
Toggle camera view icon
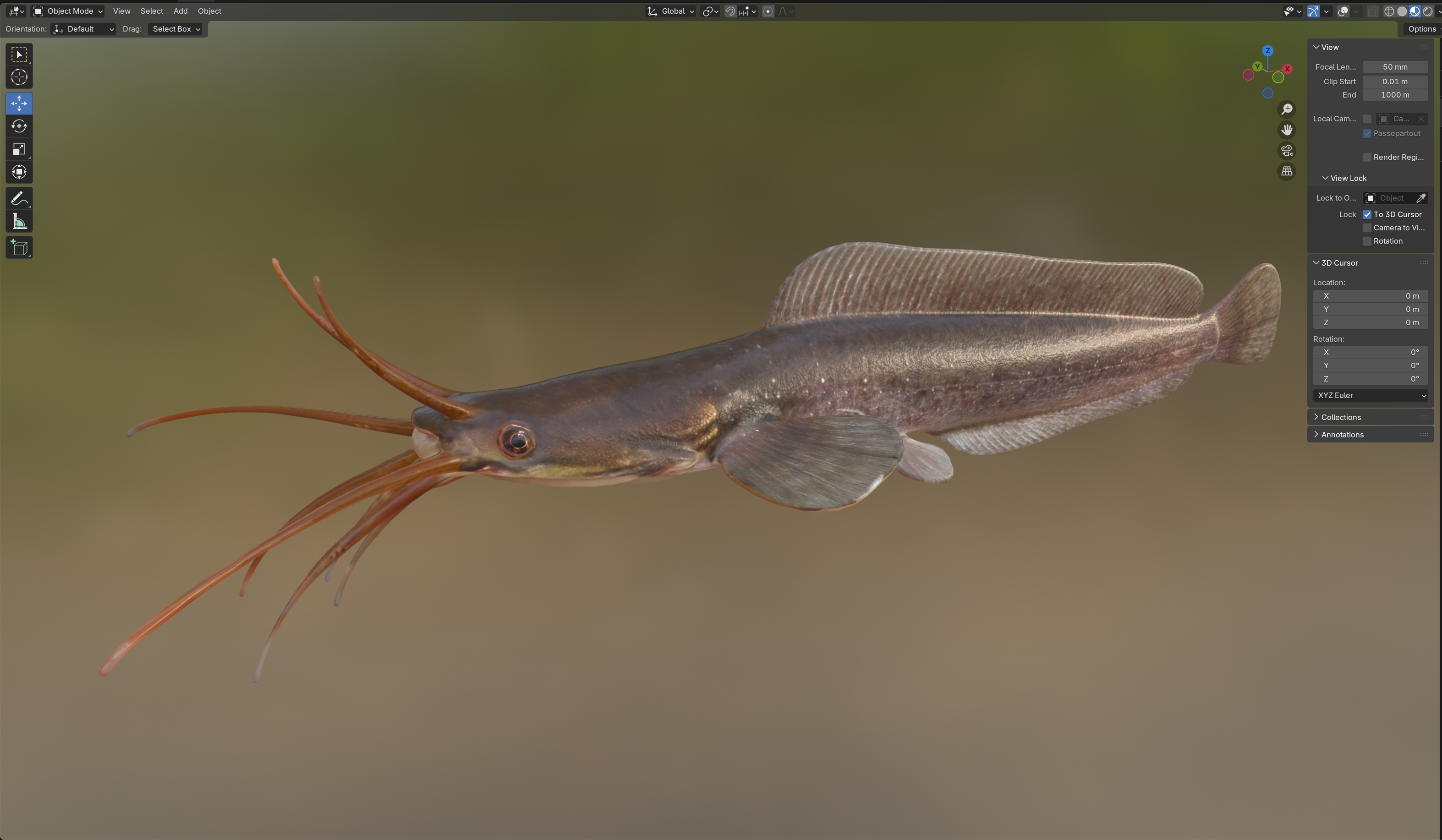tap(1286, 150)
